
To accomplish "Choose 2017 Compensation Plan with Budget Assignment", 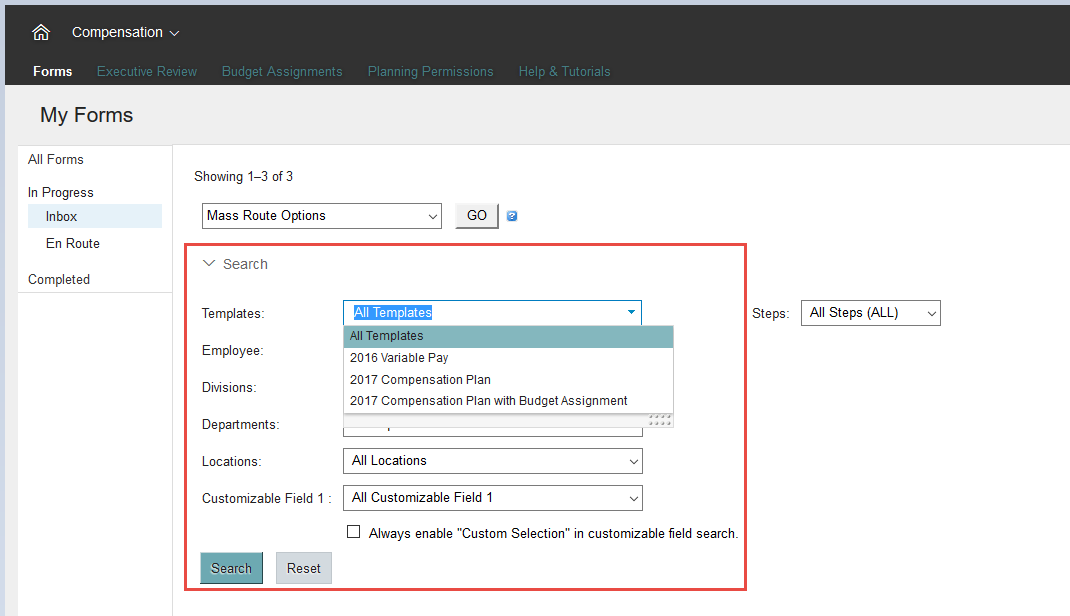I will 508,401.
